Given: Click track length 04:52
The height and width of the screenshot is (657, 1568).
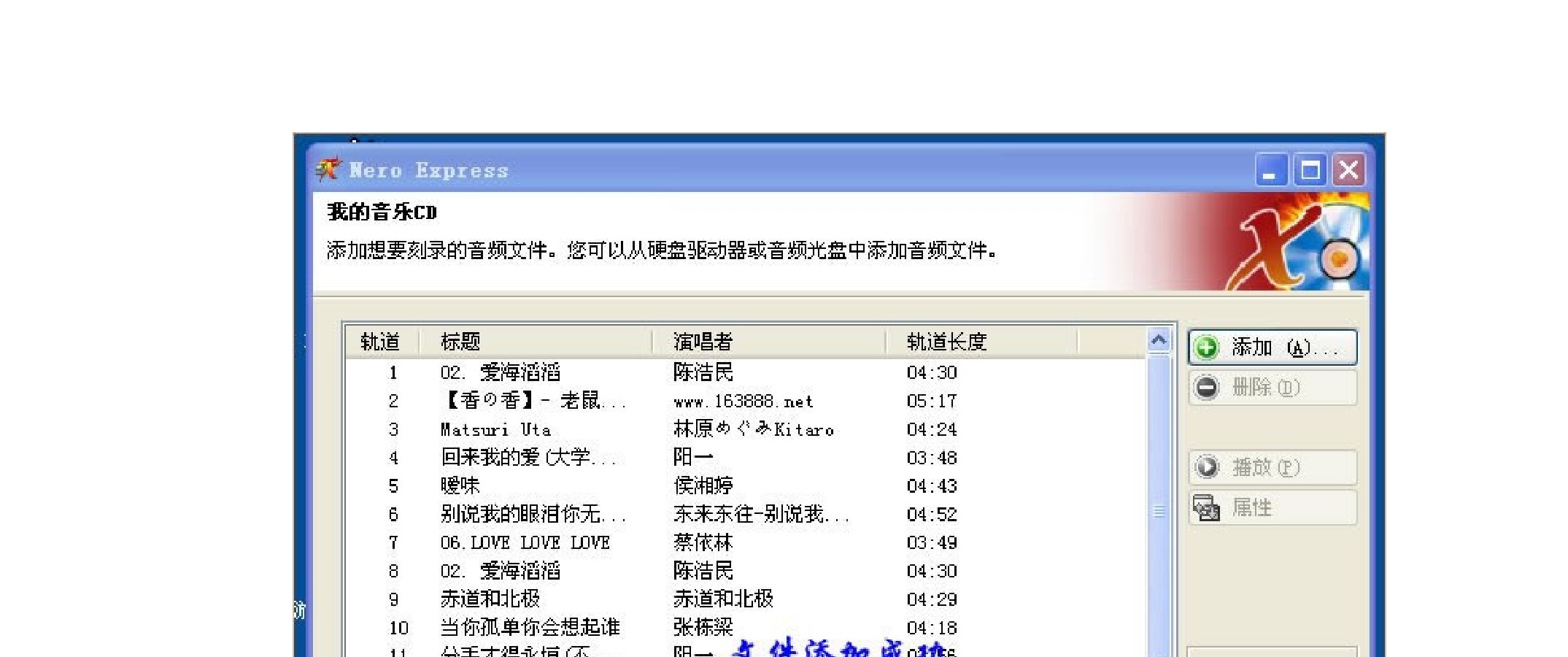Looking at the screenshot, I should (x=932, y=515).
